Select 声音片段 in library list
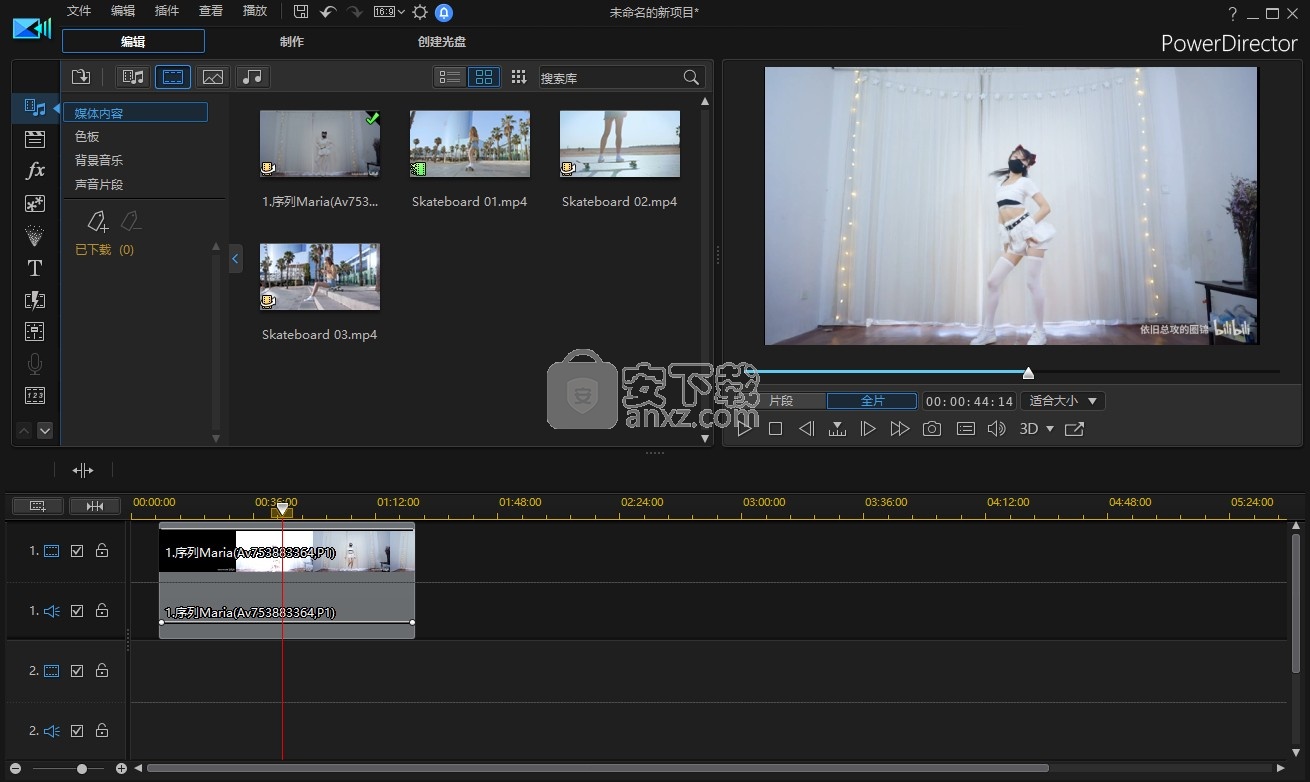Viewport: 1310px width, 782px height. click(x=99, y=185)
